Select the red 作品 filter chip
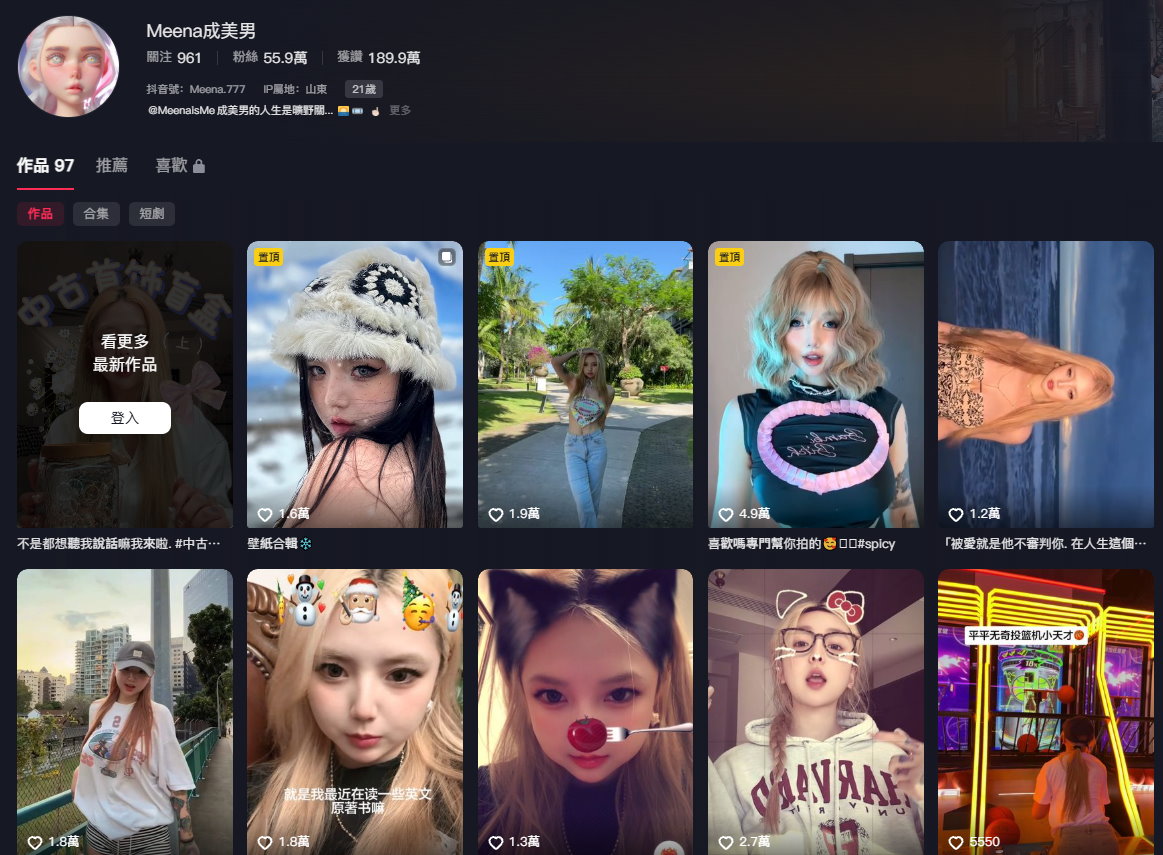The width and height of the screenshot is (1163, 855). pyautogui.click(x=41, y=214)
